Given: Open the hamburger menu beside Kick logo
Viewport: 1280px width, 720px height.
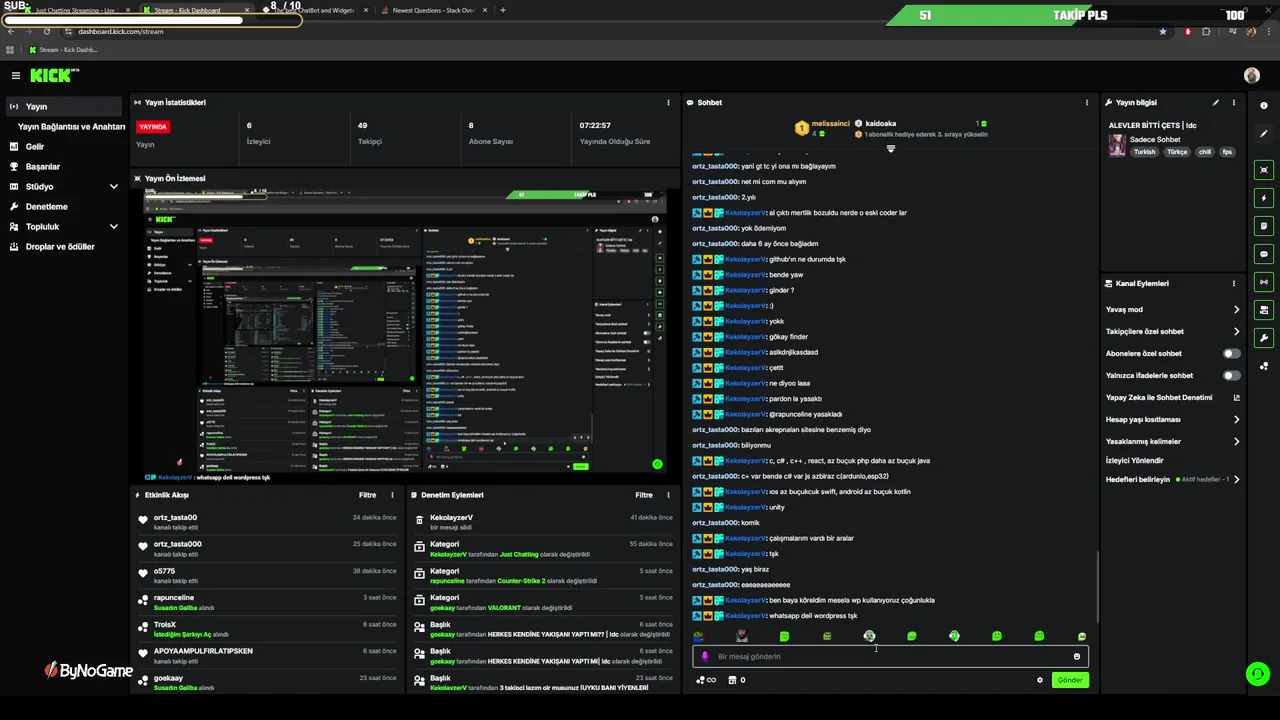Looking at the screenshot, I should pos(16,76).
